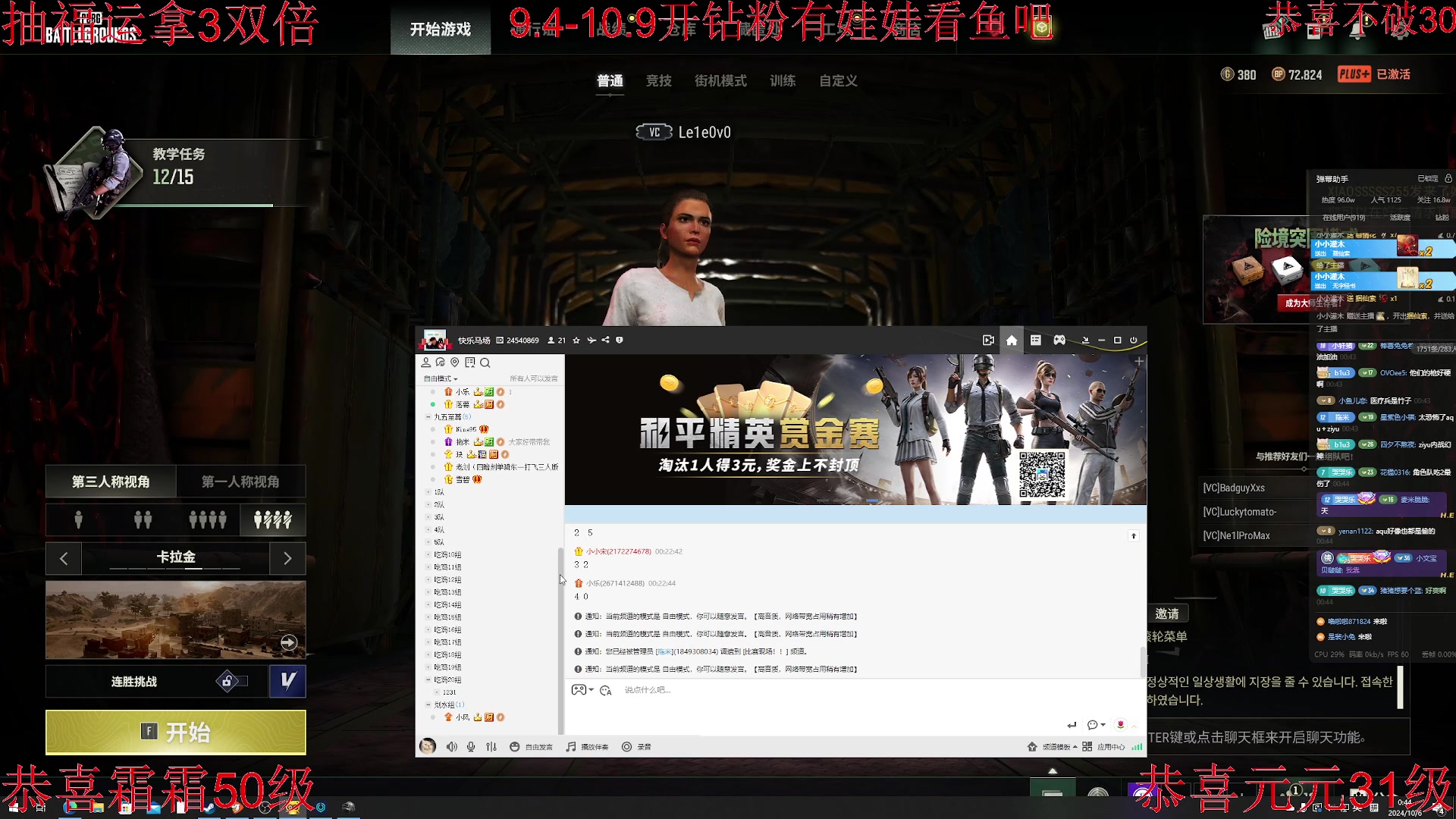Open the 自由模式 mode dropdown

pyautogui.click(x=441, y=378)
